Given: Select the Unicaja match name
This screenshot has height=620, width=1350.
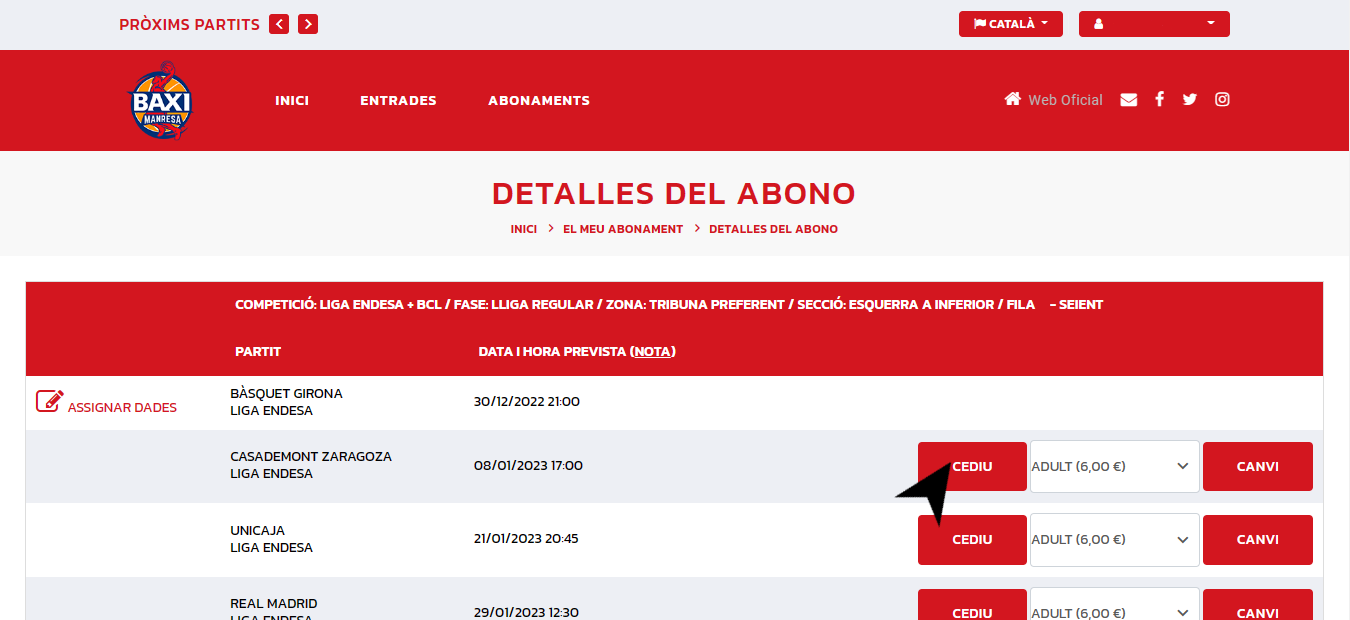Looking at the screenshot, I should point(257,530).
